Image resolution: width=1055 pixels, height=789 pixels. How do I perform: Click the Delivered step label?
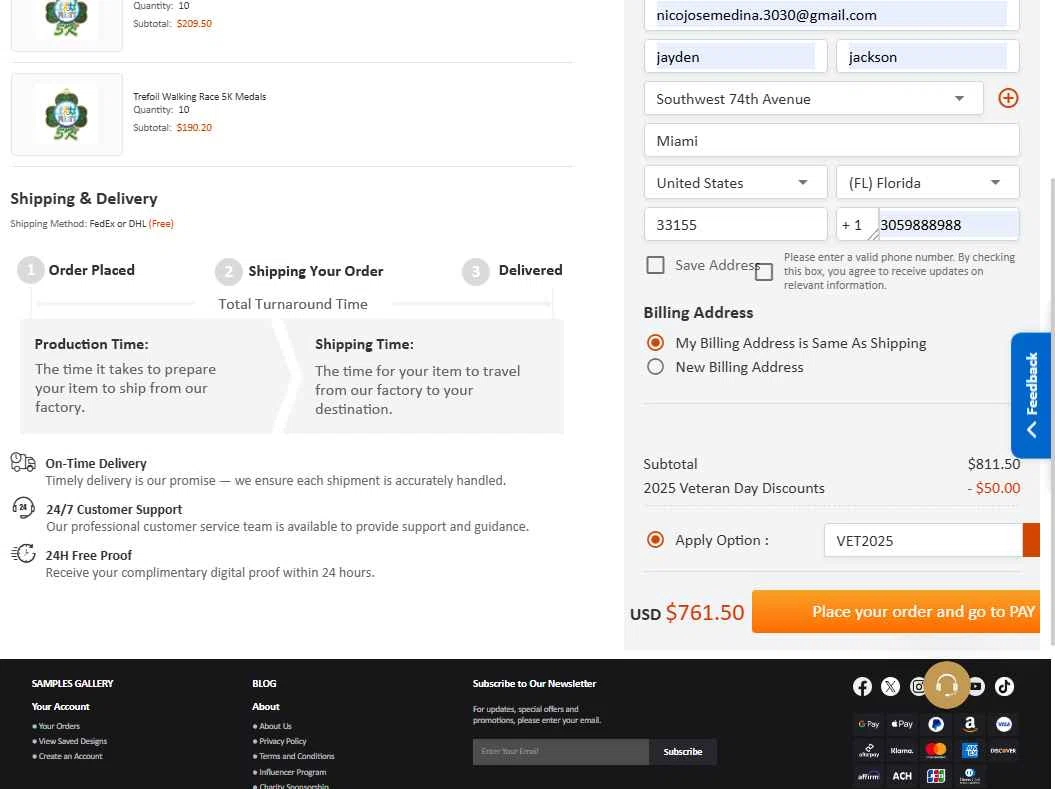[530, 270]
